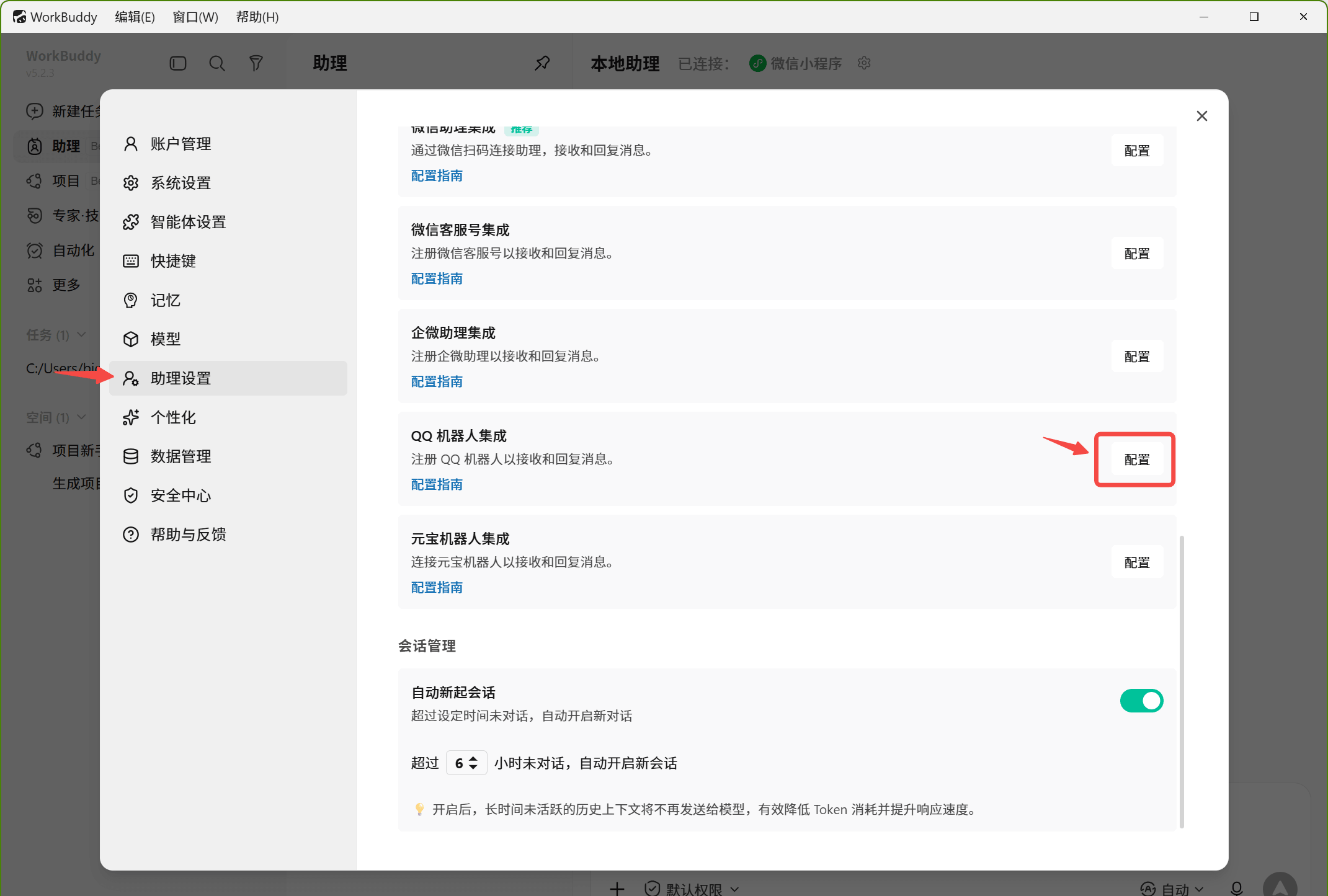The height and width of the screenshot is (896, 1328).
Task: Disable the 自动新起会话 toggle
Action: 1141,701
